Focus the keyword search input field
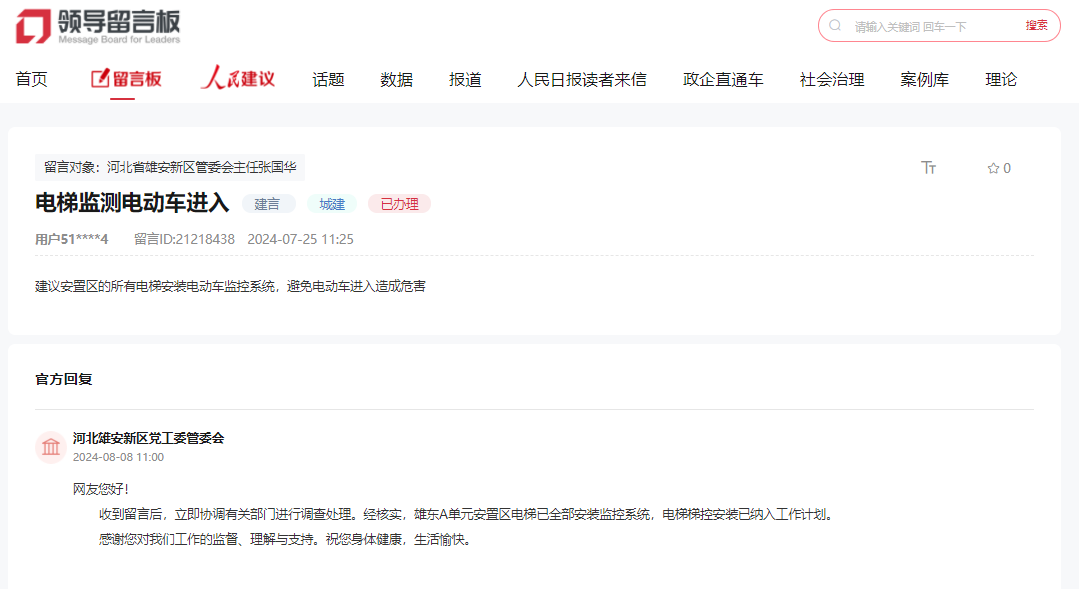This screenshot has width=1079, height=589. tap(930, 26)
